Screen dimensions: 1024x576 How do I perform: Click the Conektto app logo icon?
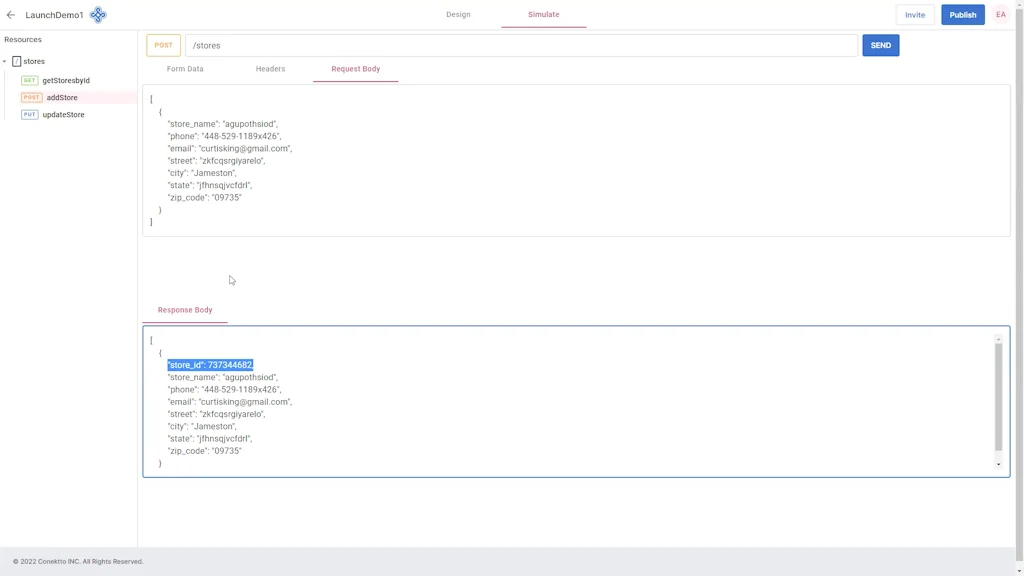[x=97, y=14]
